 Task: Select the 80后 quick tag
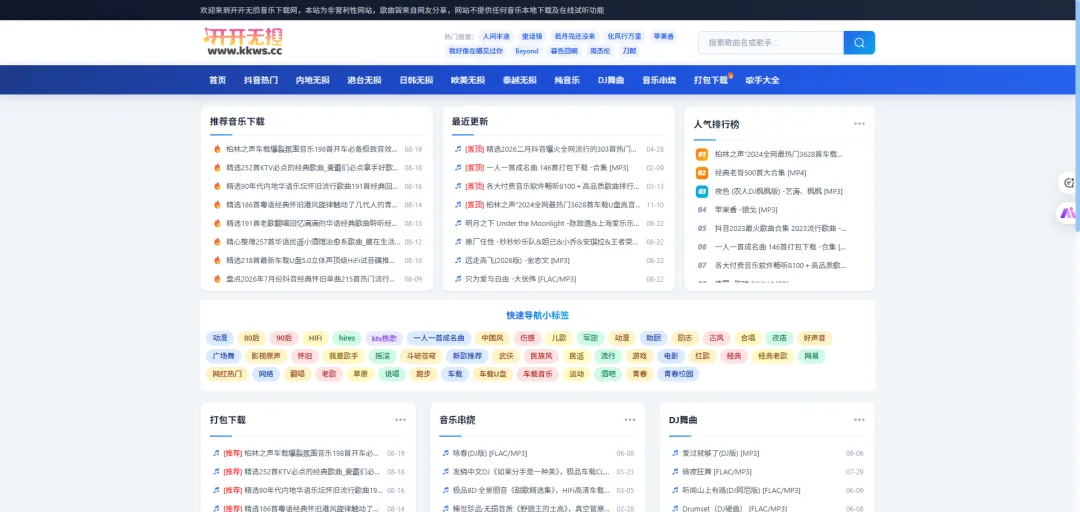pos(251,338)
